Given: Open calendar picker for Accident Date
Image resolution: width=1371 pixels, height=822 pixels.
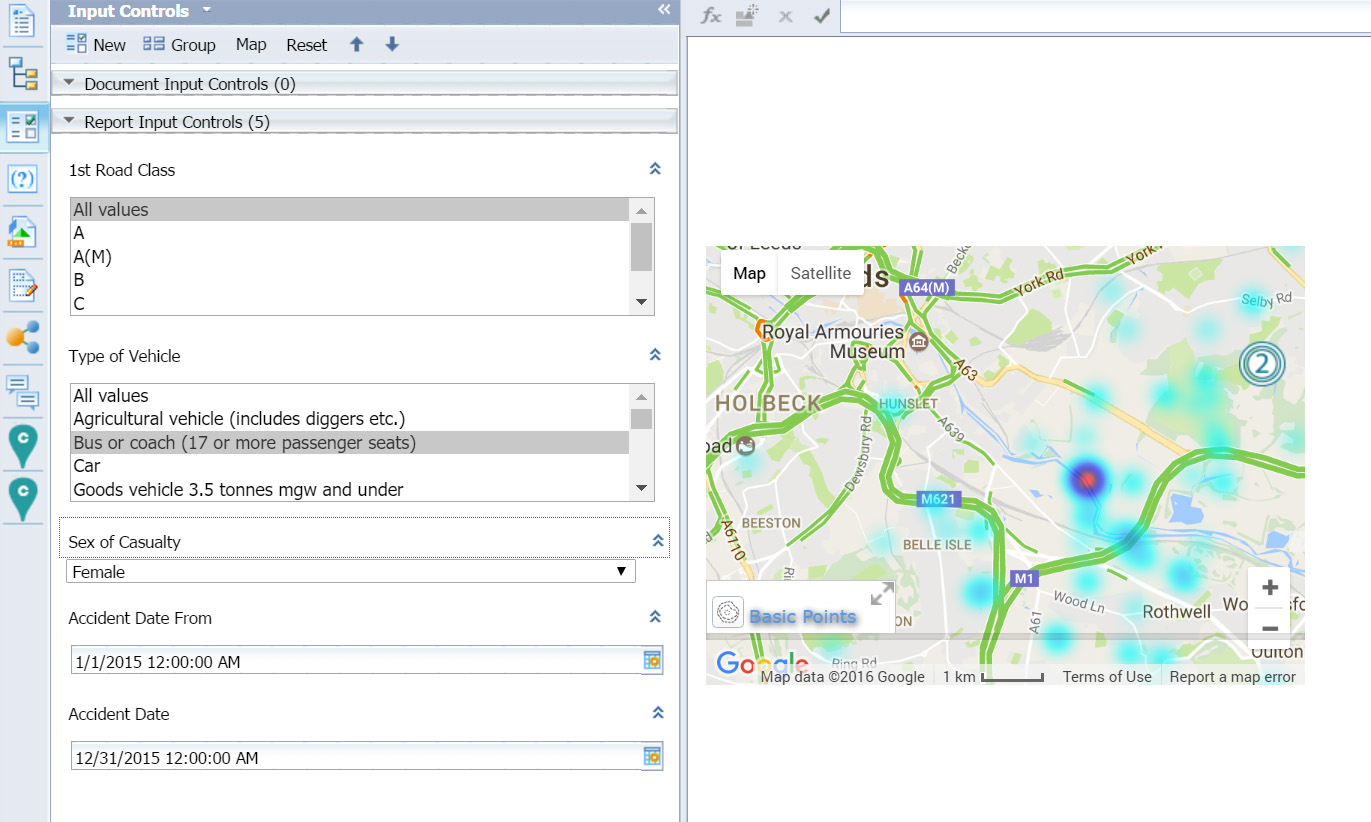Looking at the screenshot, I should (x=652, y=756).
